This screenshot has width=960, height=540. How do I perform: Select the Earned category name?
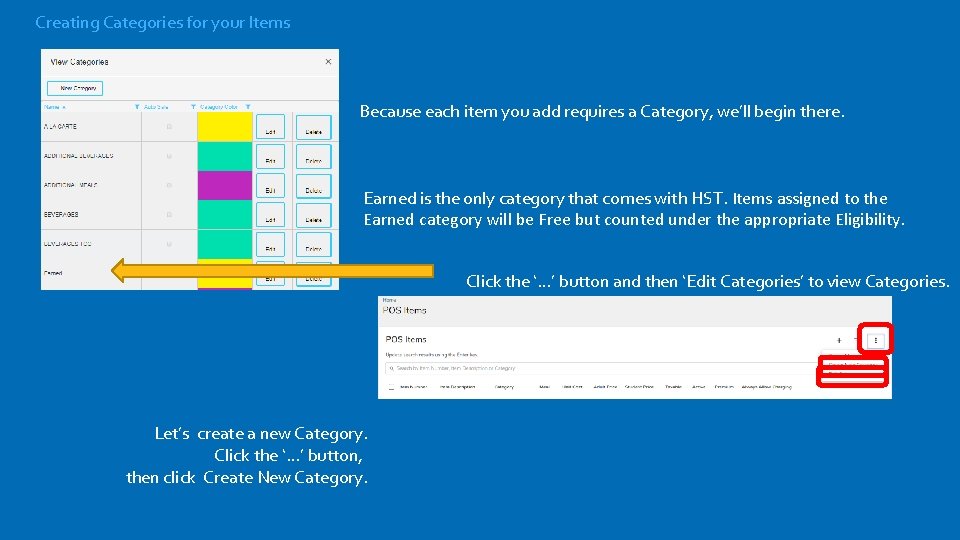[x=53, y=273]
